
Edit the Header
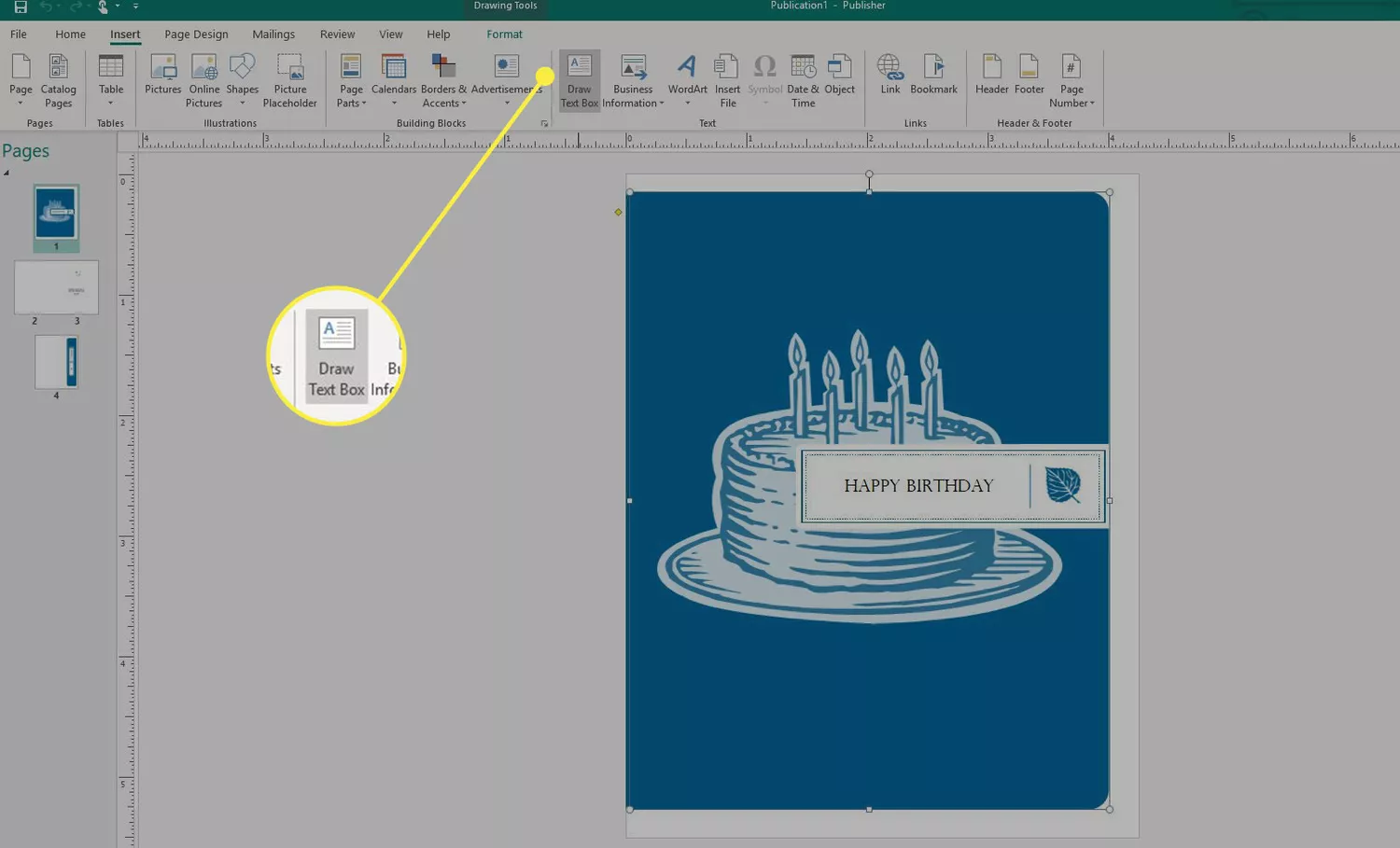(991, 76)
